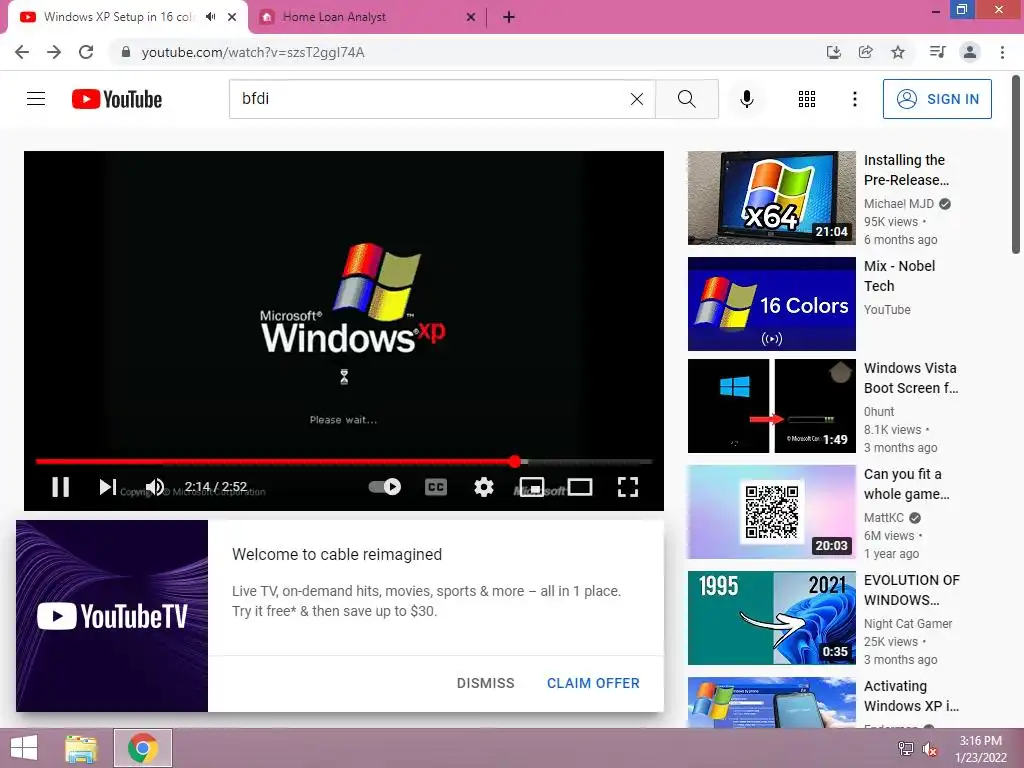Reload the current page
The height and width of the screenshot is (768, 1024).
click(x=86, y=52)
